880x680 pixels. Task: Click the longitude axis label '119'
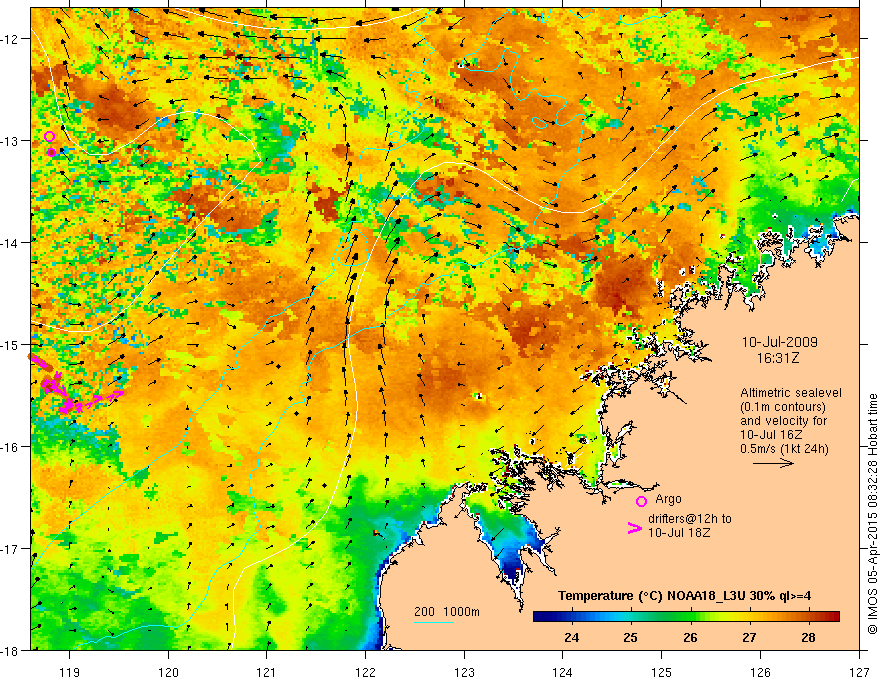click(x=70, y=672)
